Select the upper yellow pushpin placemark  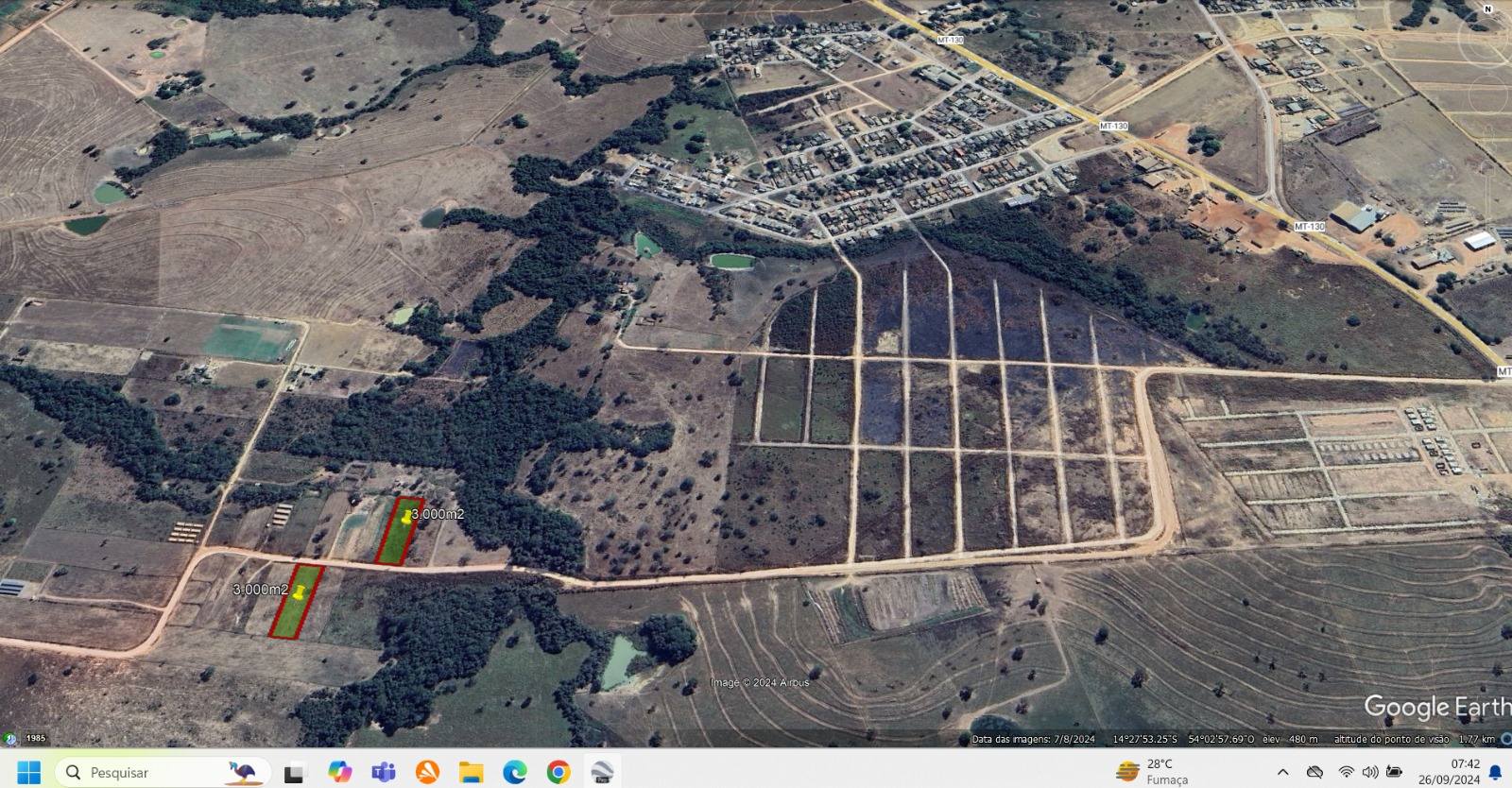tap(408, 516)
